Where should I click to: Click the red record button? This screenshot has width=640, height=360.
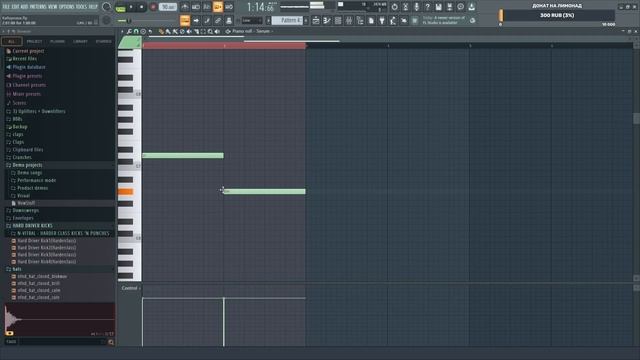(x=153, y=7)
